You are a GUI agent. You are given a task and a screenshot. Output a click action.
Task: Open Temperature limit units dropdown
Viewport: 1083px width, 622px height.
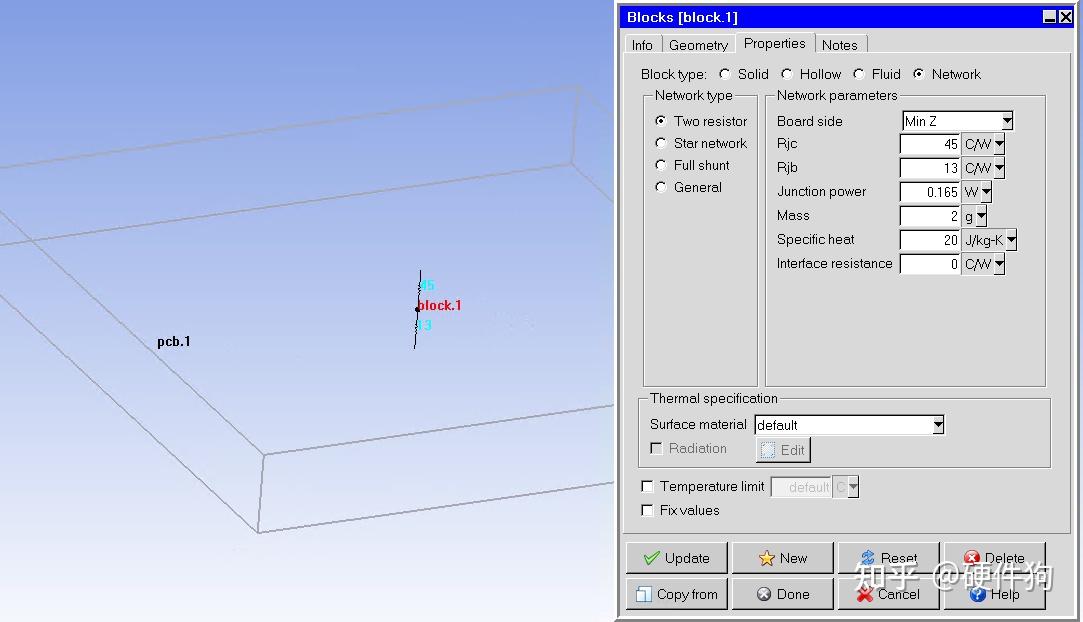[853, 487]
